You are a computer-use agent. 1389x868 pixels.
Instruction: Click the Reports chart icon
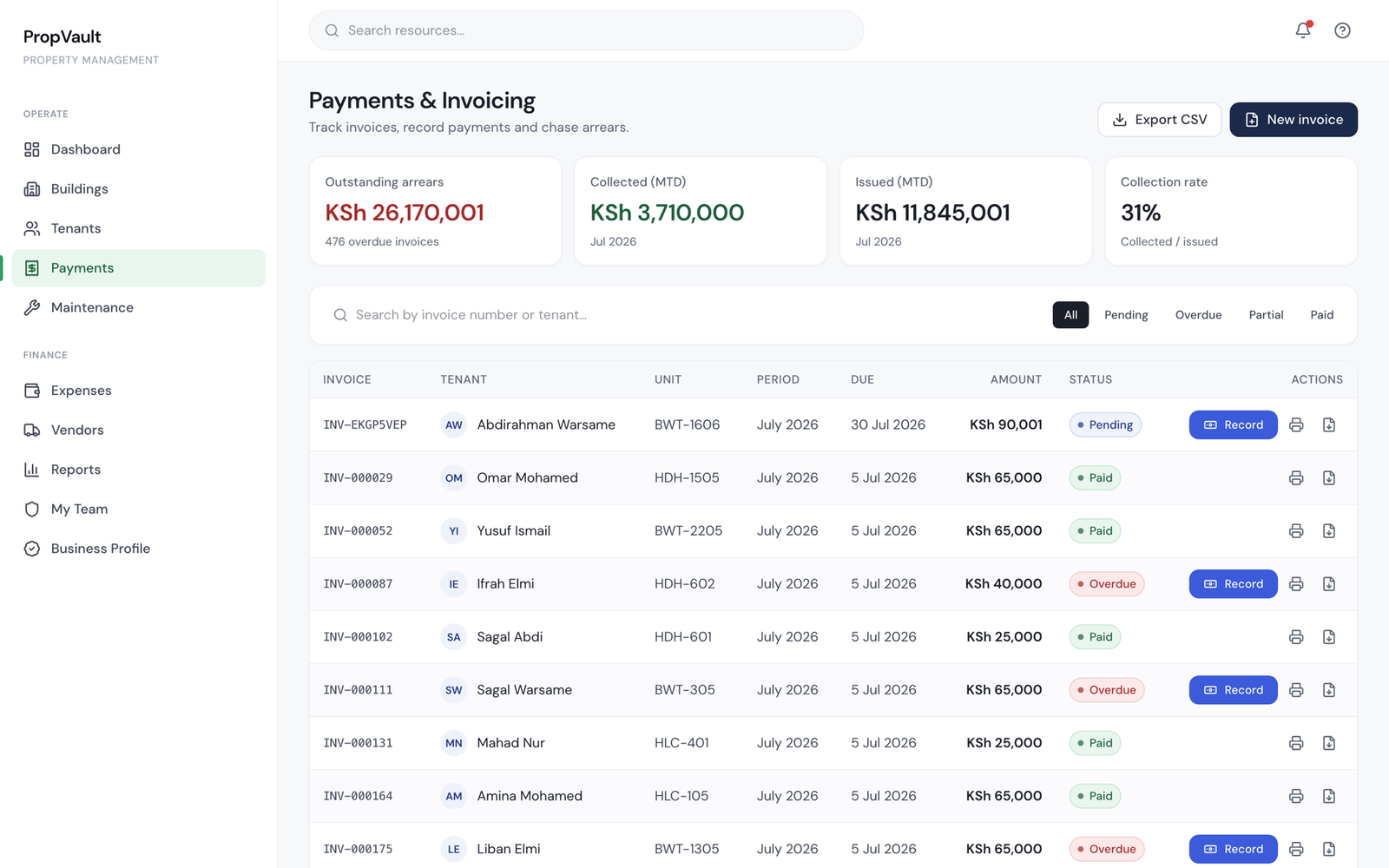[x=32, y=470]
